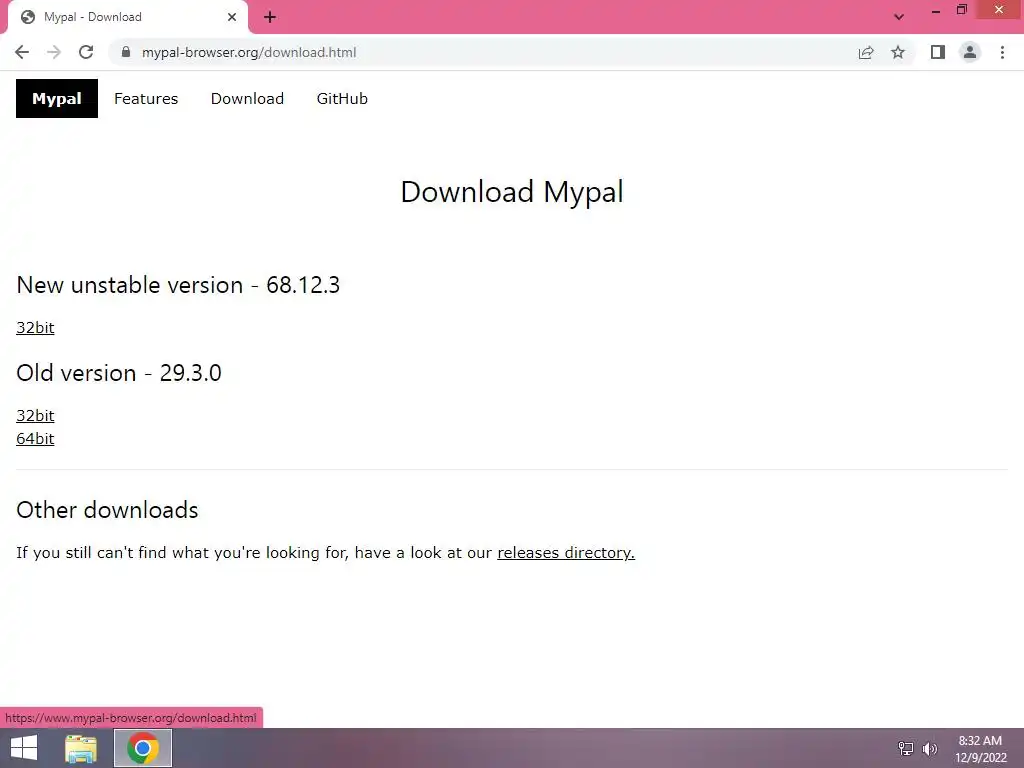This screenshot has height=768, width=1024.
Task: Open File Explorer from taskbar
Action: point(81,748)
